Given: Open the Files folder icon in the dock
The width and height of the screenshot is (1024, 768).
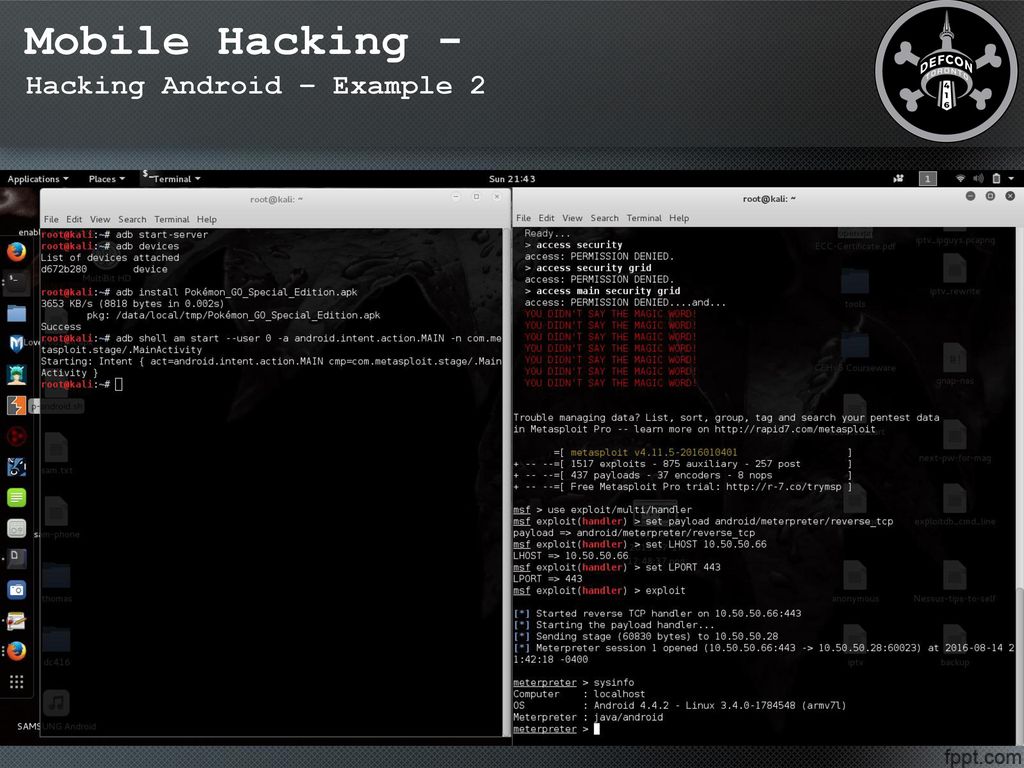Looking at the screenshot, I should click(16, 313).
